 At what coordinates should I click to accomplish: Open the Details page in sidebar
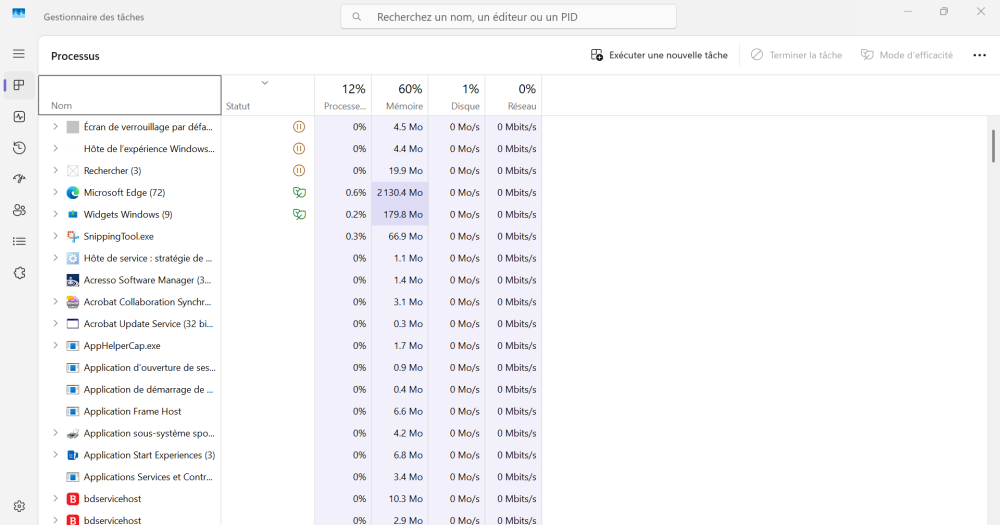click(x=19, y=241)
